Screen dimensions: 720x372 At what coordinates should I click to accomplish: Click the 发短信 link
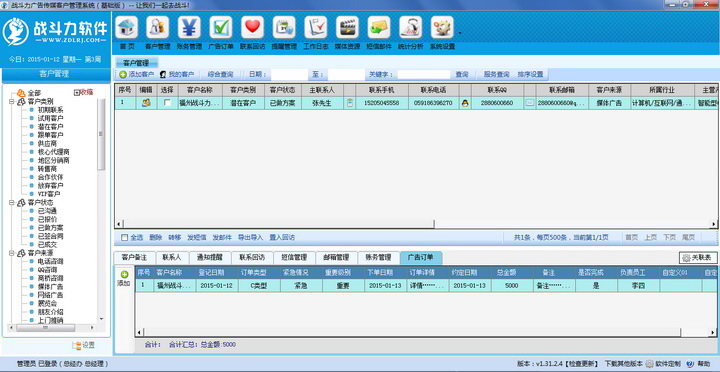click(x=197, y=237)
